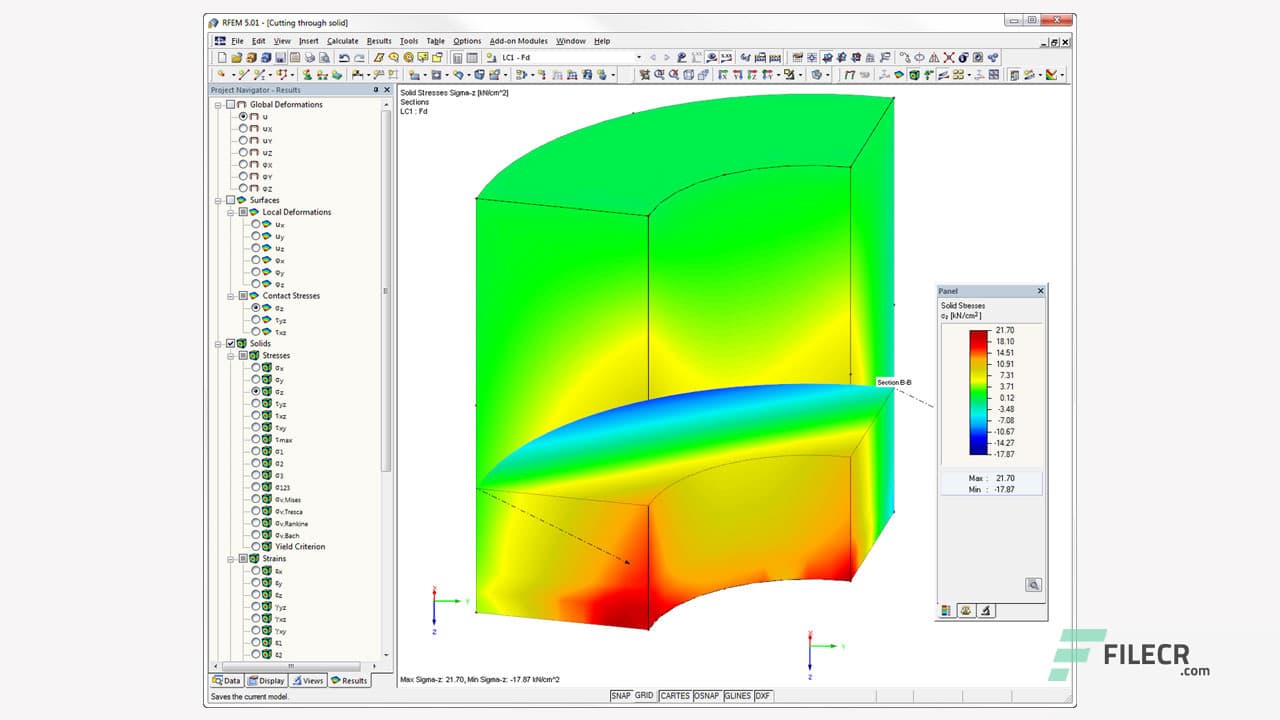
Task: Open the Calculate menu
Action: [x=344, y=41]
